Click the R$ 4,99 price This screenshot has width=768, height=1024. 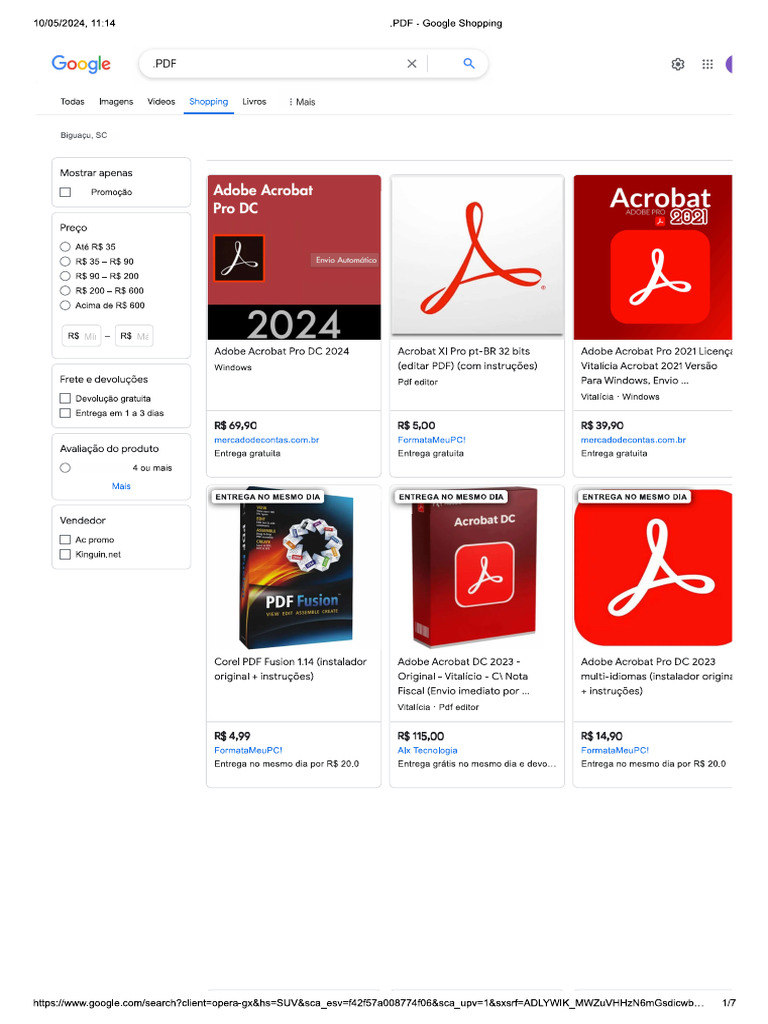coord(232,736)
